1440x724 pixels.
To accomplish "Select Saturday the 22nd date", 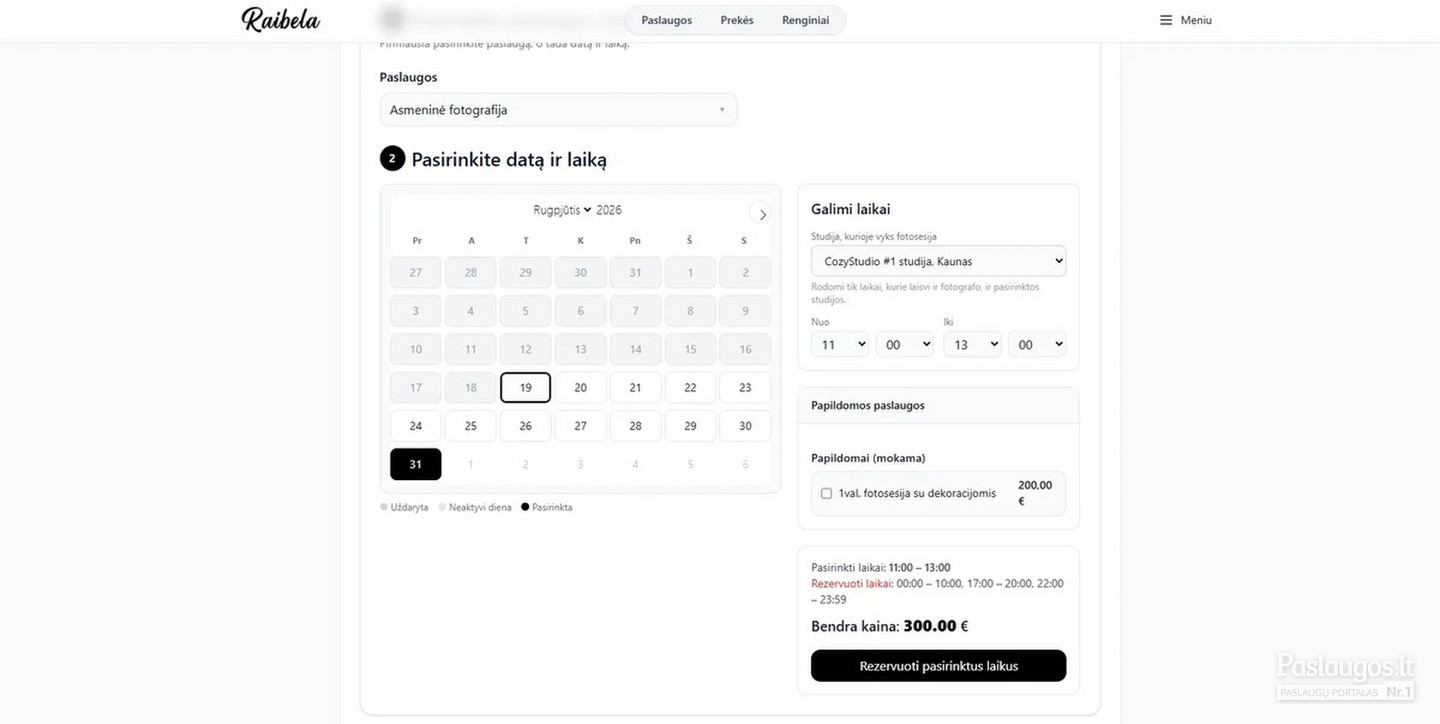I will coord(690,388).
